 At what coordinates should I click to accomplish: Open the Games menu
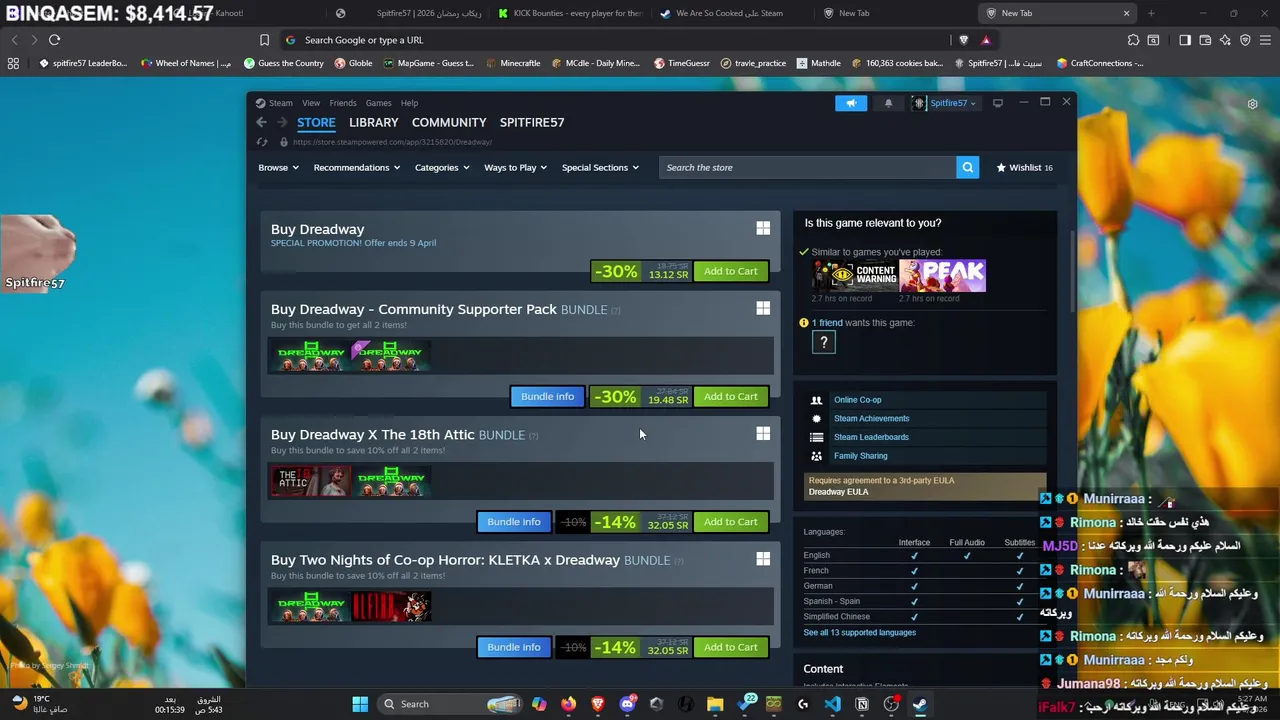click(x=378, y=103)
